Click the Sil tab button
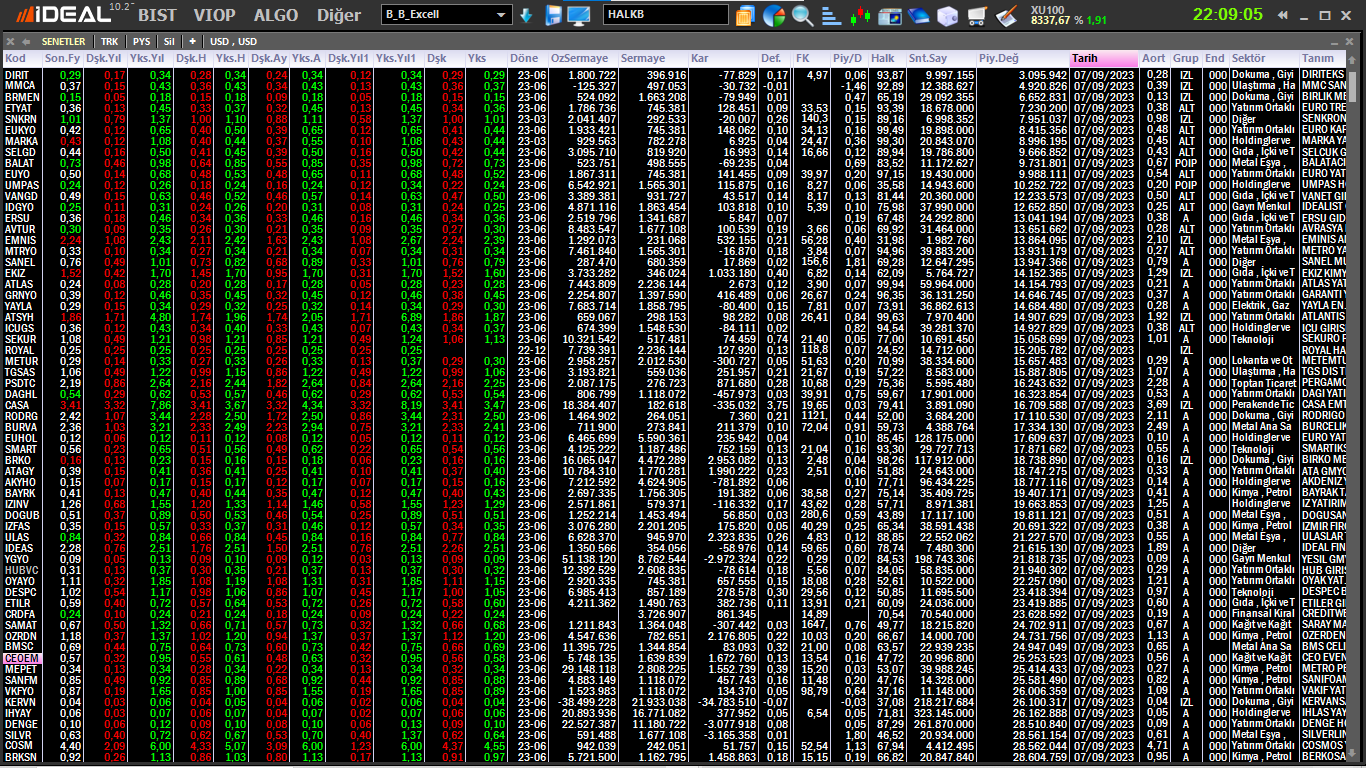Viewport: 1366px width, 768px height. pyautogui.click(x=169, y=42)
